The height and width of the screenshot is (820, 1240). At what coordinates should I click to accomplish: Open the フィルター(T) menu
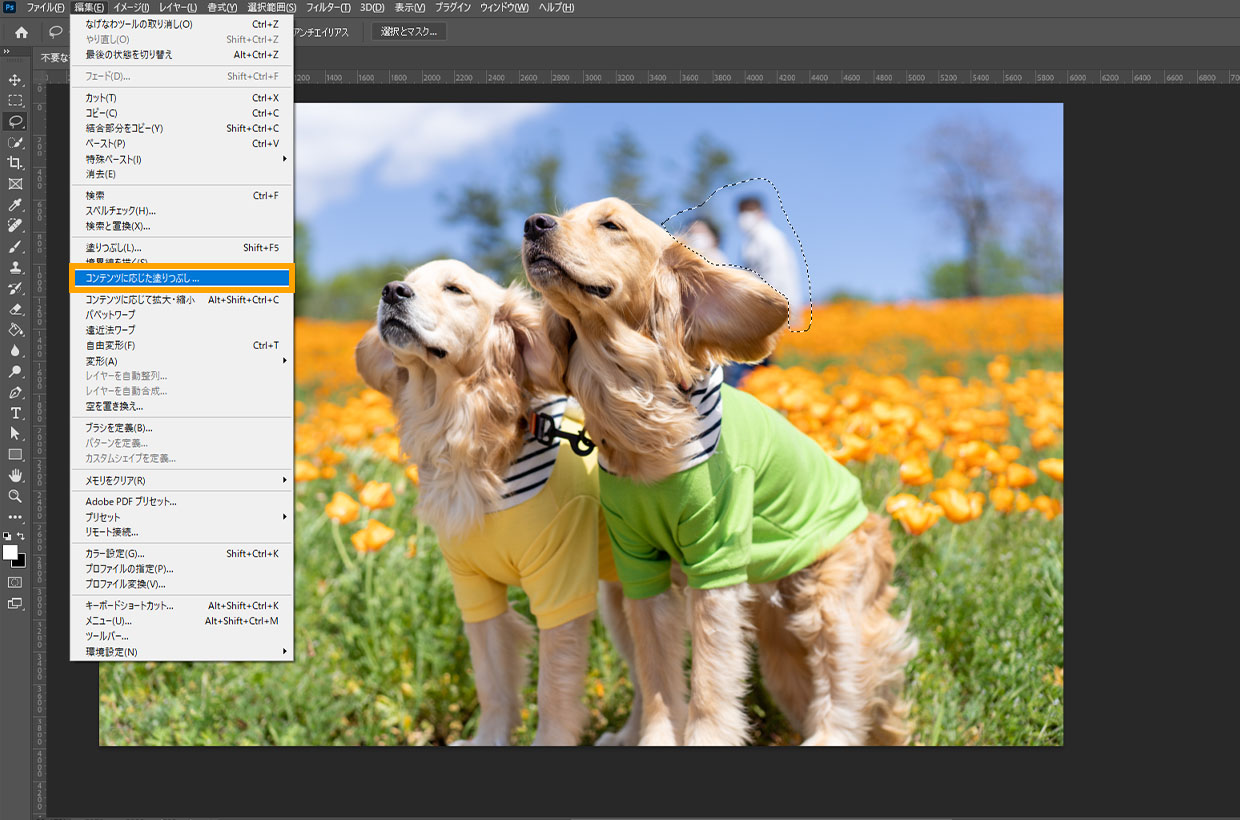click(328, 7)
